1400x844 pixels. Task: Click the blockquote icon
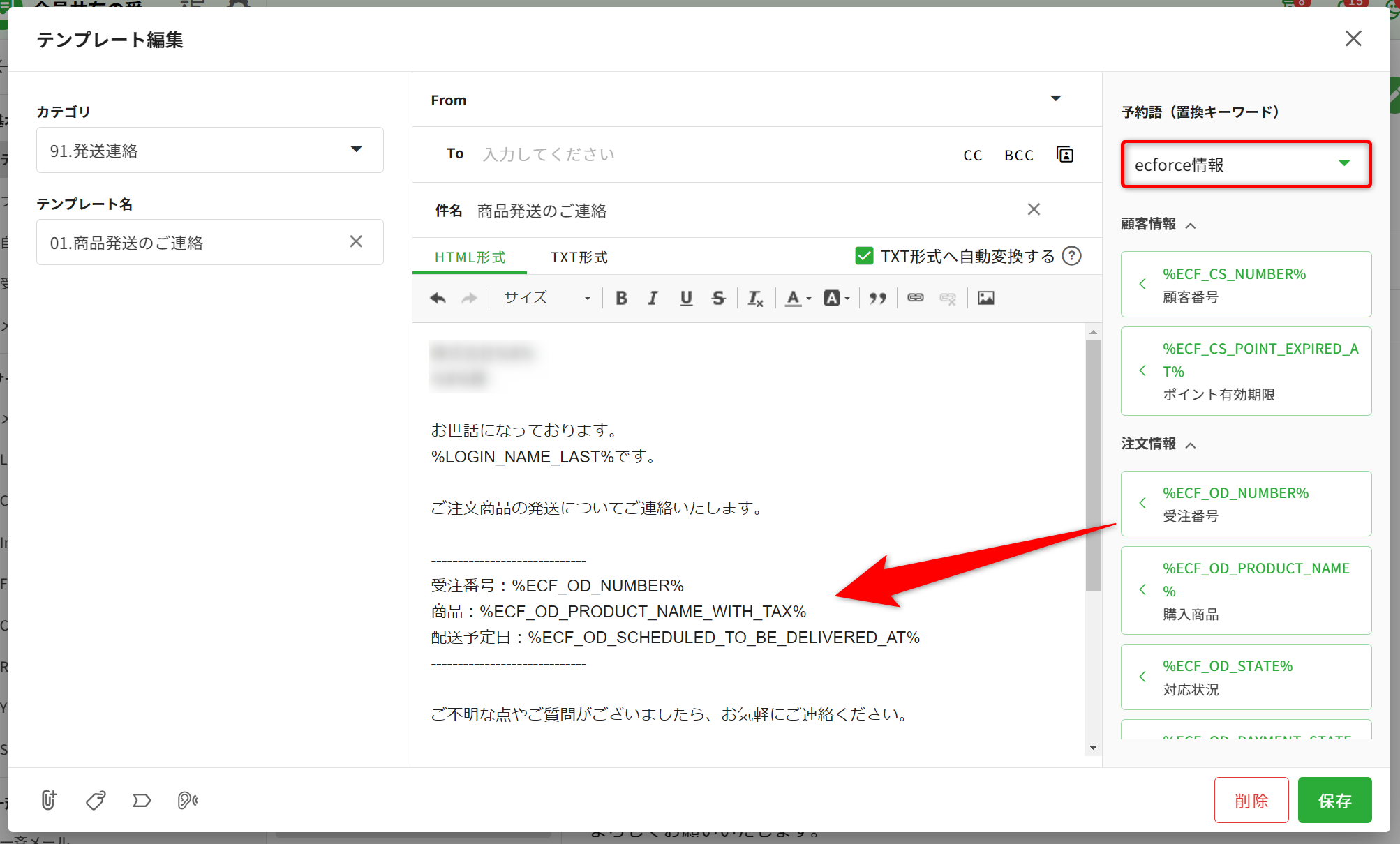point(877,299)
